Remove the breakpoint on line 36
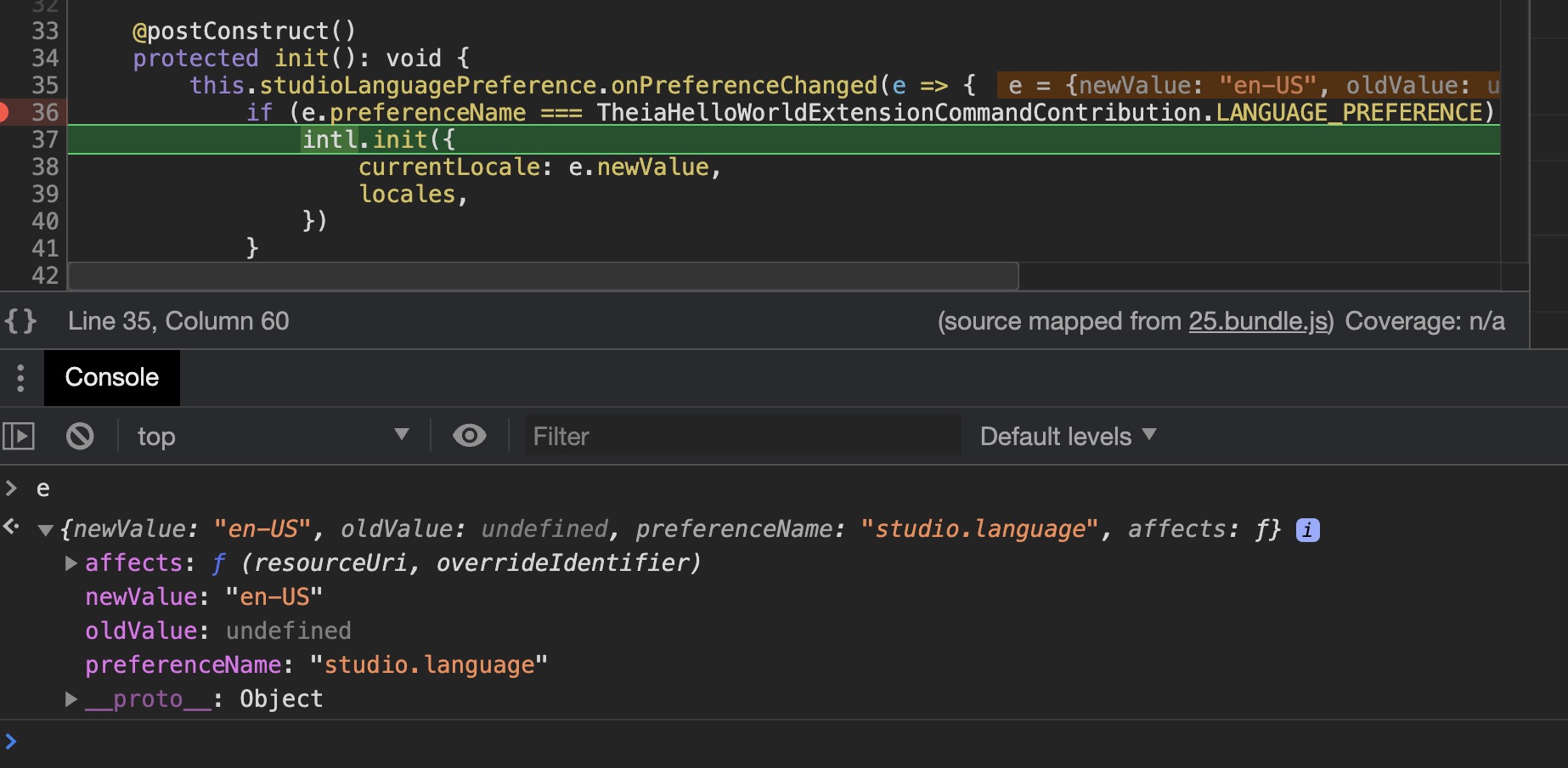This screenshot has height=768, width=1568. (x=4, y=112)
